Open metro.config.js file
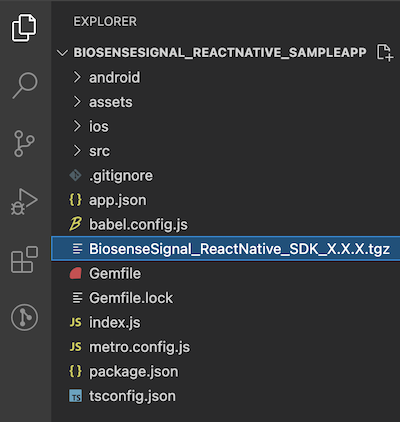This screenshot has width=400, height=422. [226, 347]
